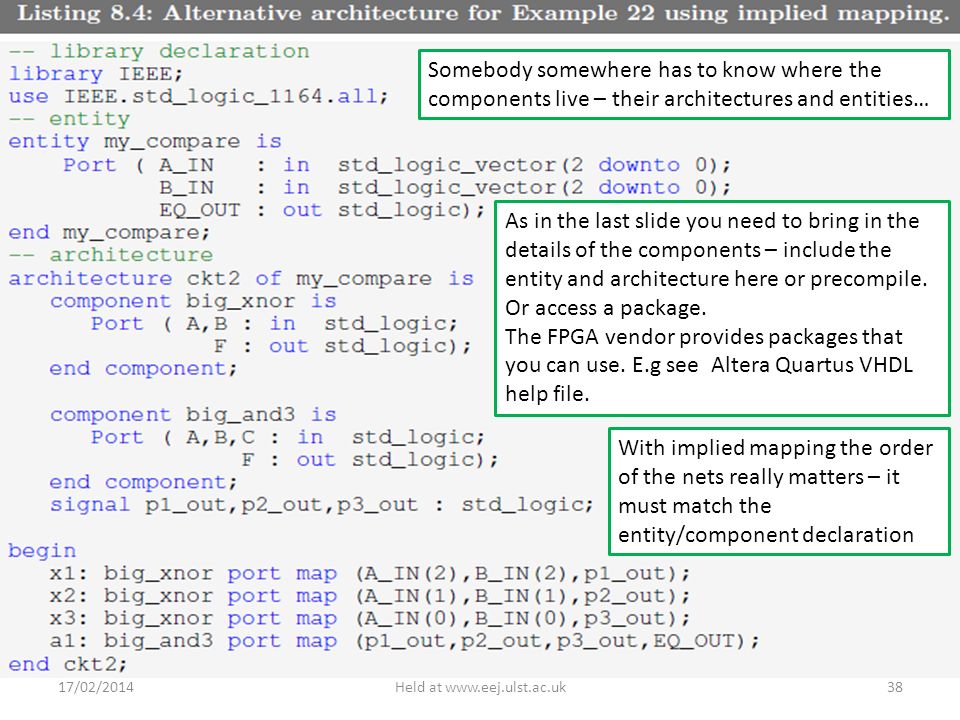Click the EQ_OUT port declaration line
Viewport: 960px width, 720px height.
[322, 211]
